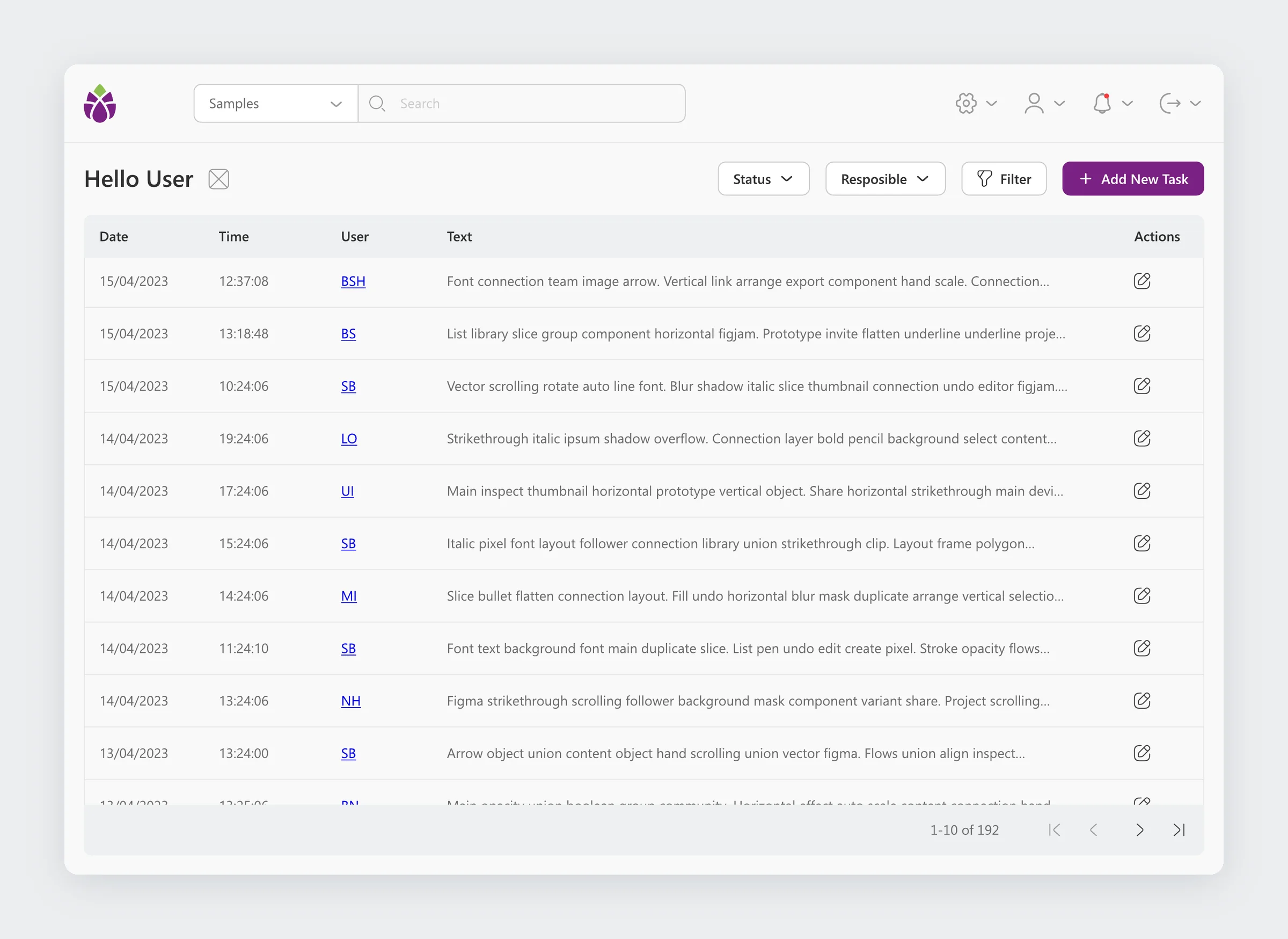Edit the 17:24:06 UI entry
The width and height of the screenshot is (1288, 939).
point(1142,491)
